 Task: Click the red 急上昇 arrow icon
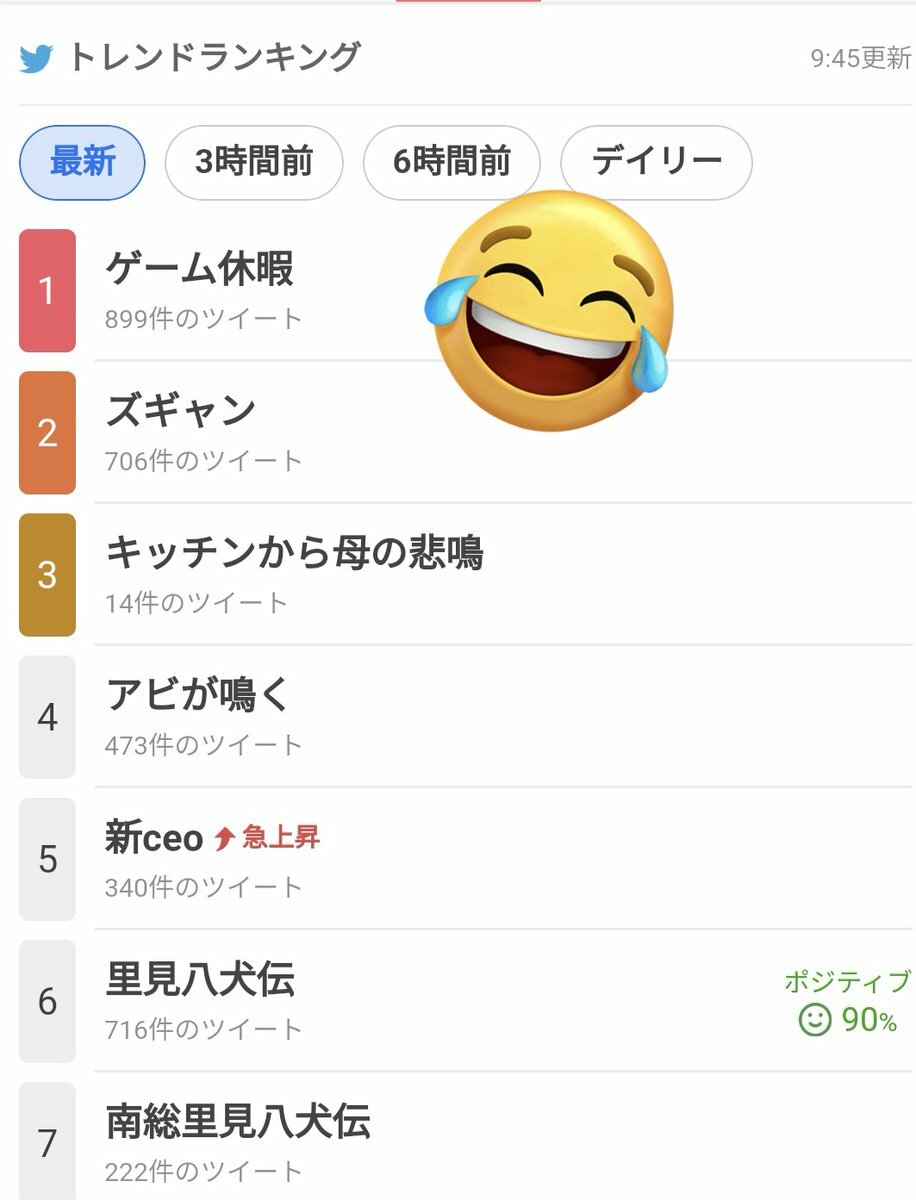(224, 839)
